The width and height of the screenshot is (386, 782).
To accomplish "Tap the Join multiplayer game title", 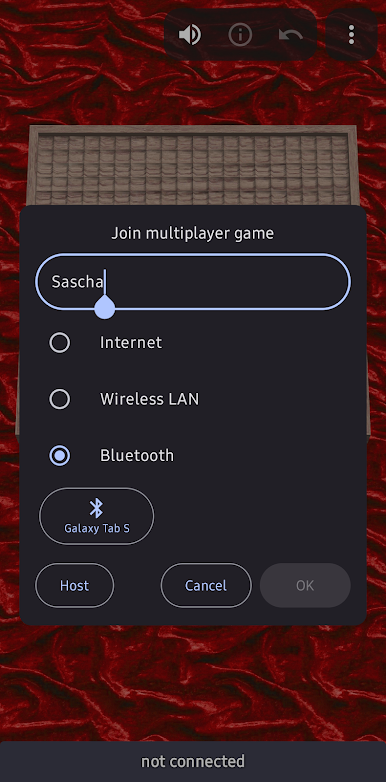I will pyautogui.click(x=193, y=233).
